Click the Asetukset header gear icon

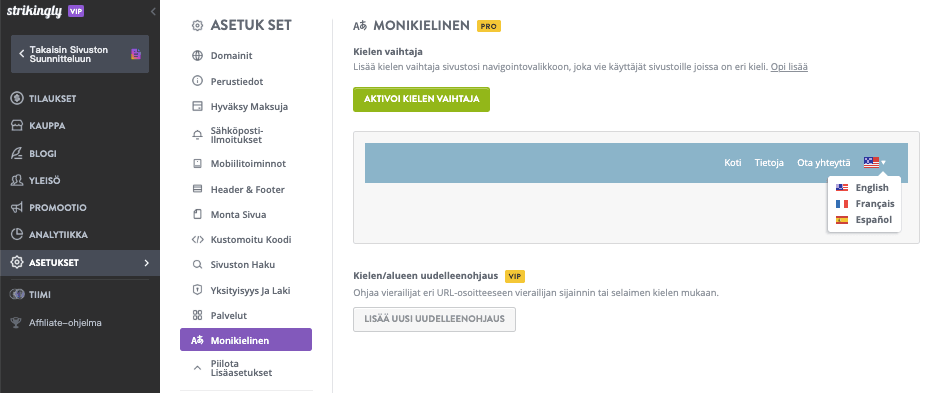(198, 26)
